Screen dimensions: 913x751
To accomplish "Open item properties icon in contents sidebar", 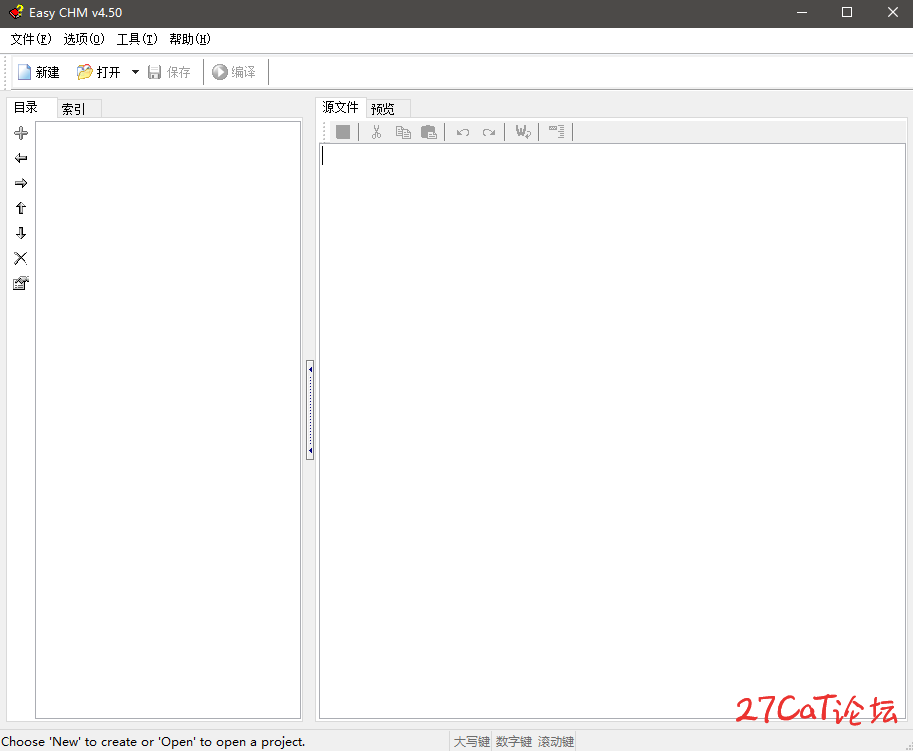I will 21,283.
